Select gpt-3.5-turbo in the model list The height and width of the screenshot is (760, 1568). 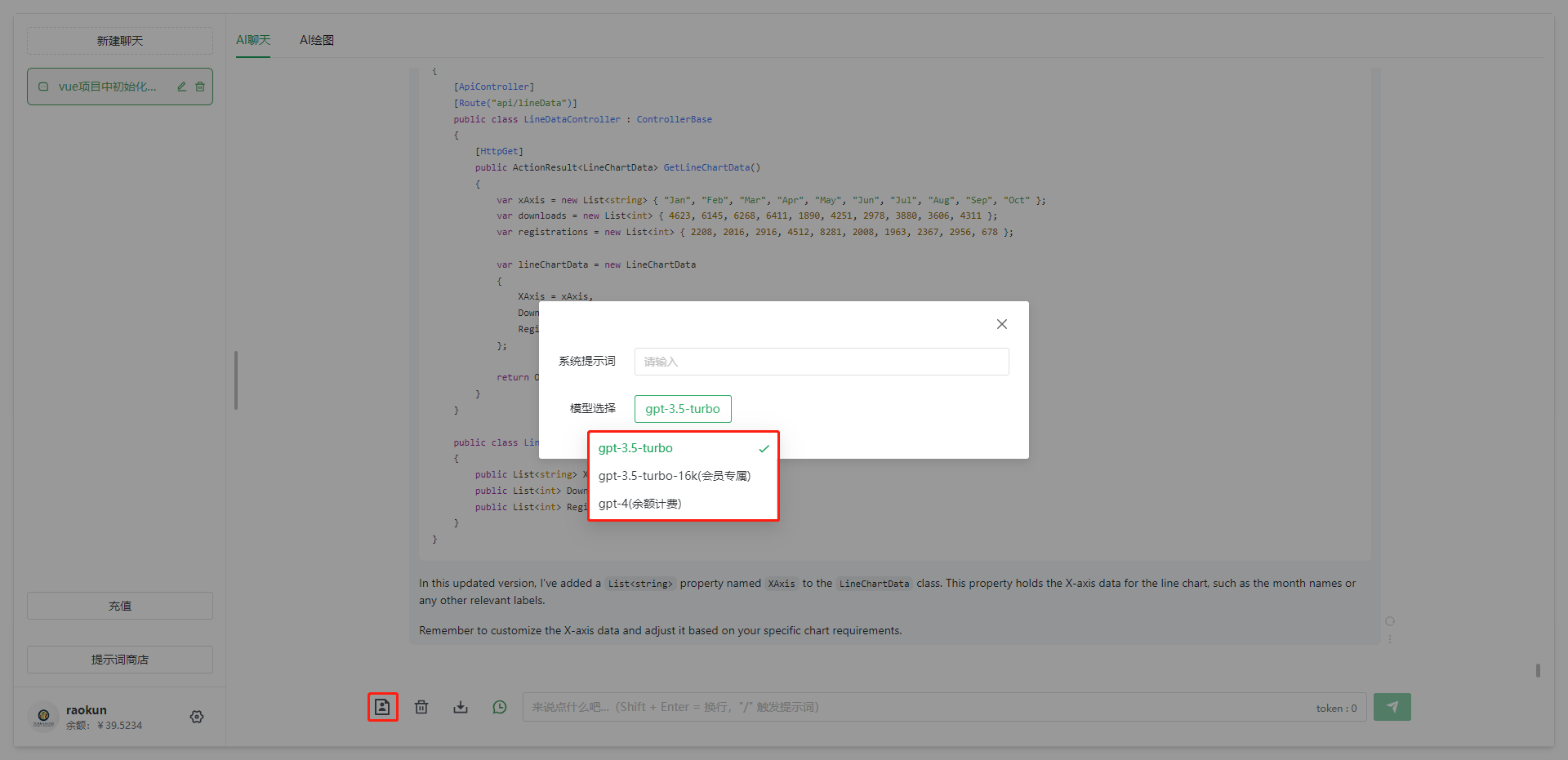click(x=635, y=448)
